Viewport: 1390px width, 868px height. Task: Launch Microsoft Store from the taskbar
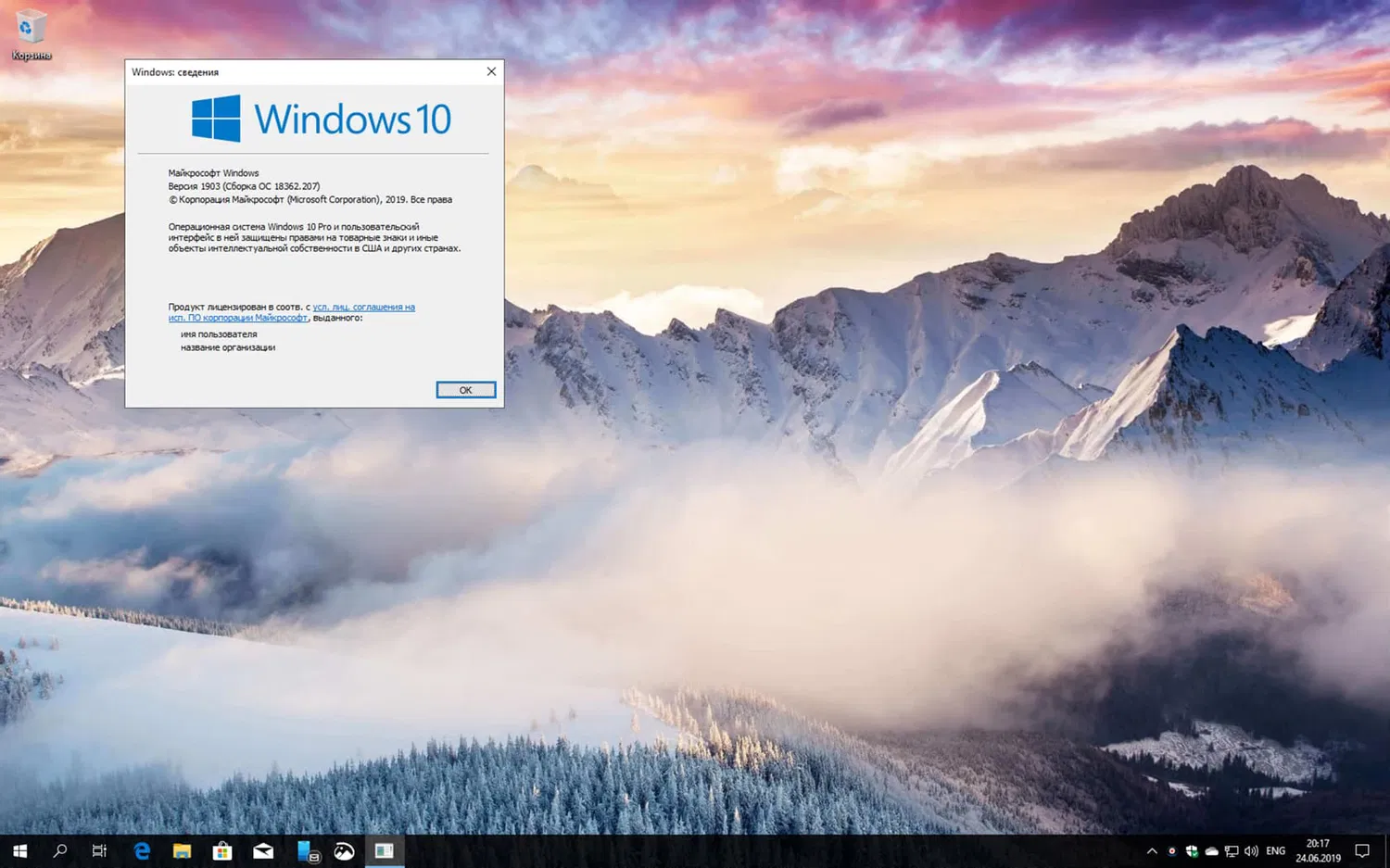tap(222, 850)
